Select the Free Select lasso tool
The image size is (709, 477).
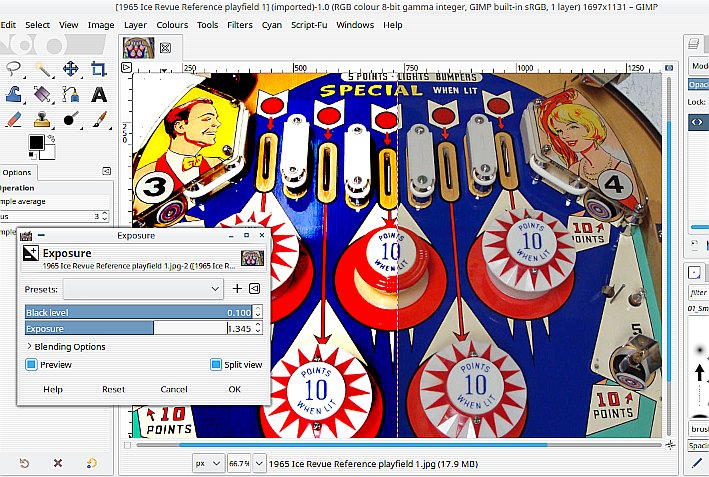point(14,69)
